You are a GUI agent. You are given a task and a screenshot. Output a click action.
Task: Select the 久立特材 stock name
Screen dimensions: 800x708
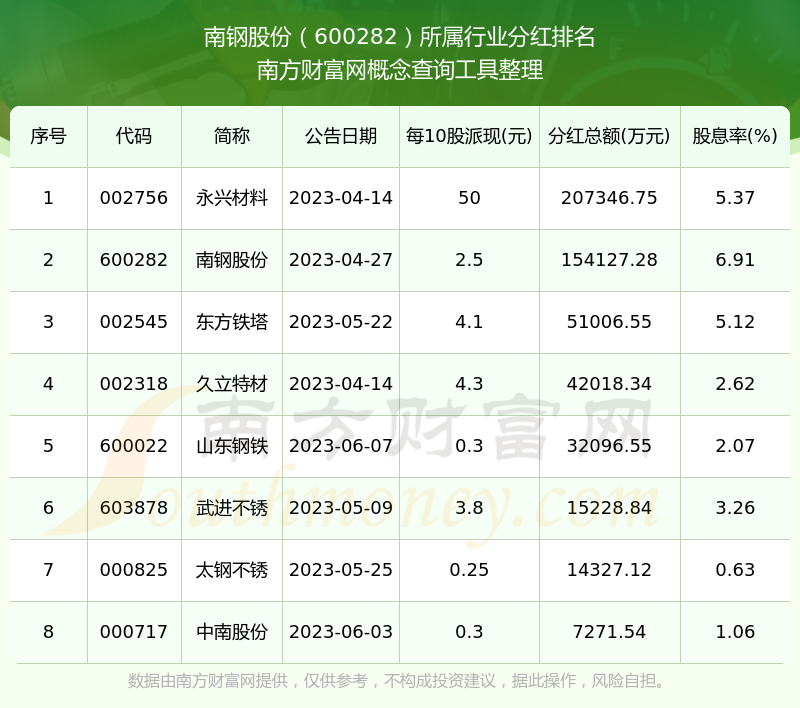tap(232, 384)
